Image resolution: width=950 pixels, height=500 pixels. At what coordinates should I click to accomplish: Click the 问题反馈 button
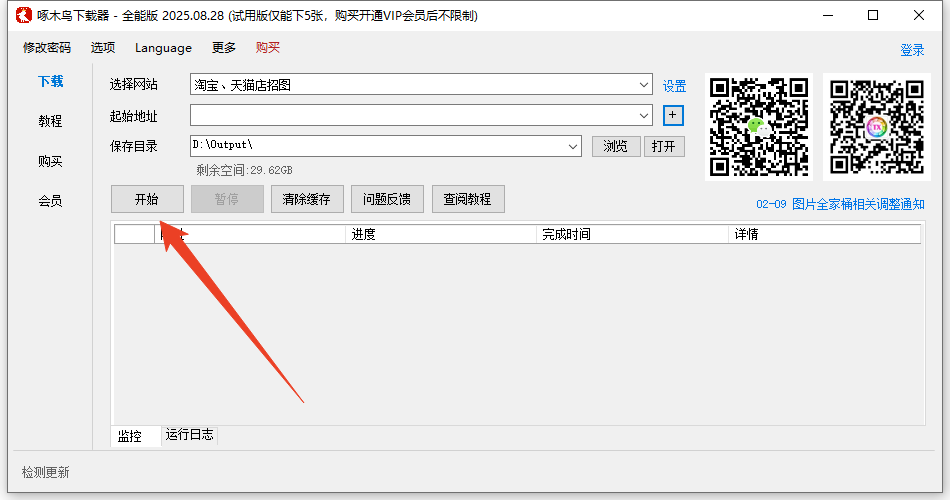[x=387, y=199]
